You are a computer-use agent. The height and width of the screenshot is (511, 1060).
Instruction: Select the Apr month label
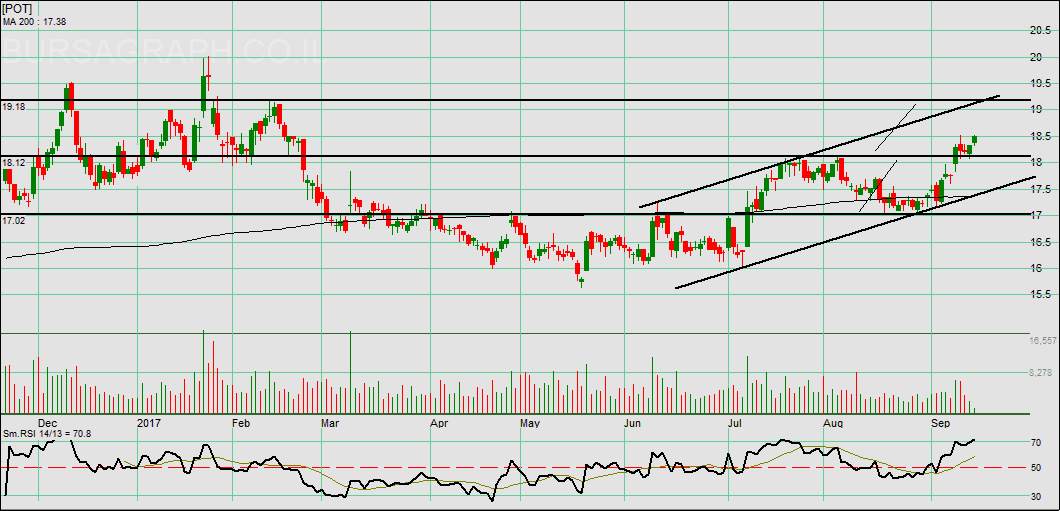pos(439,423)
